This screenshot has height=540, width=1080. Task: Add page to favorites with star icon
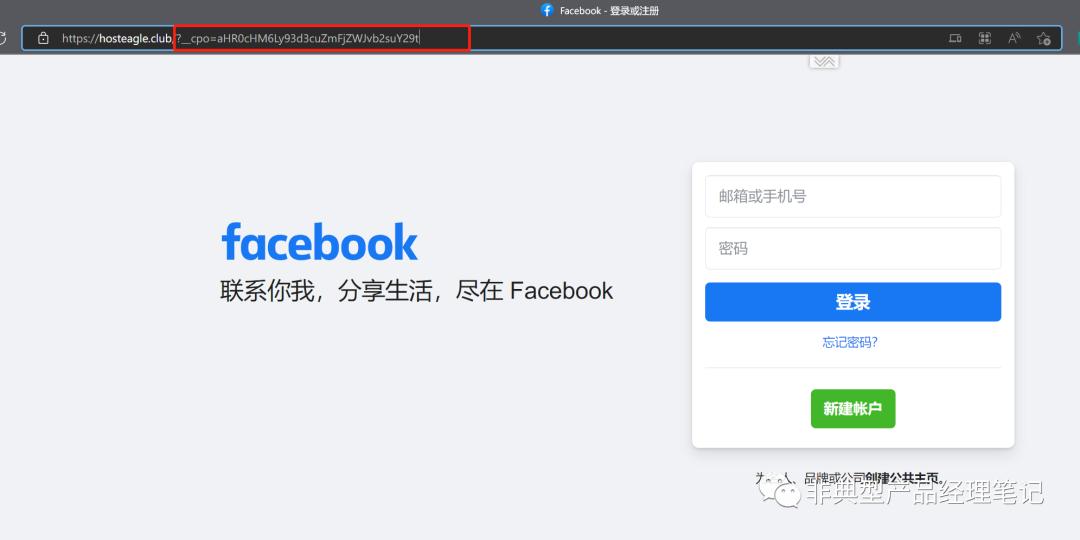click(x=1043, y=39)
